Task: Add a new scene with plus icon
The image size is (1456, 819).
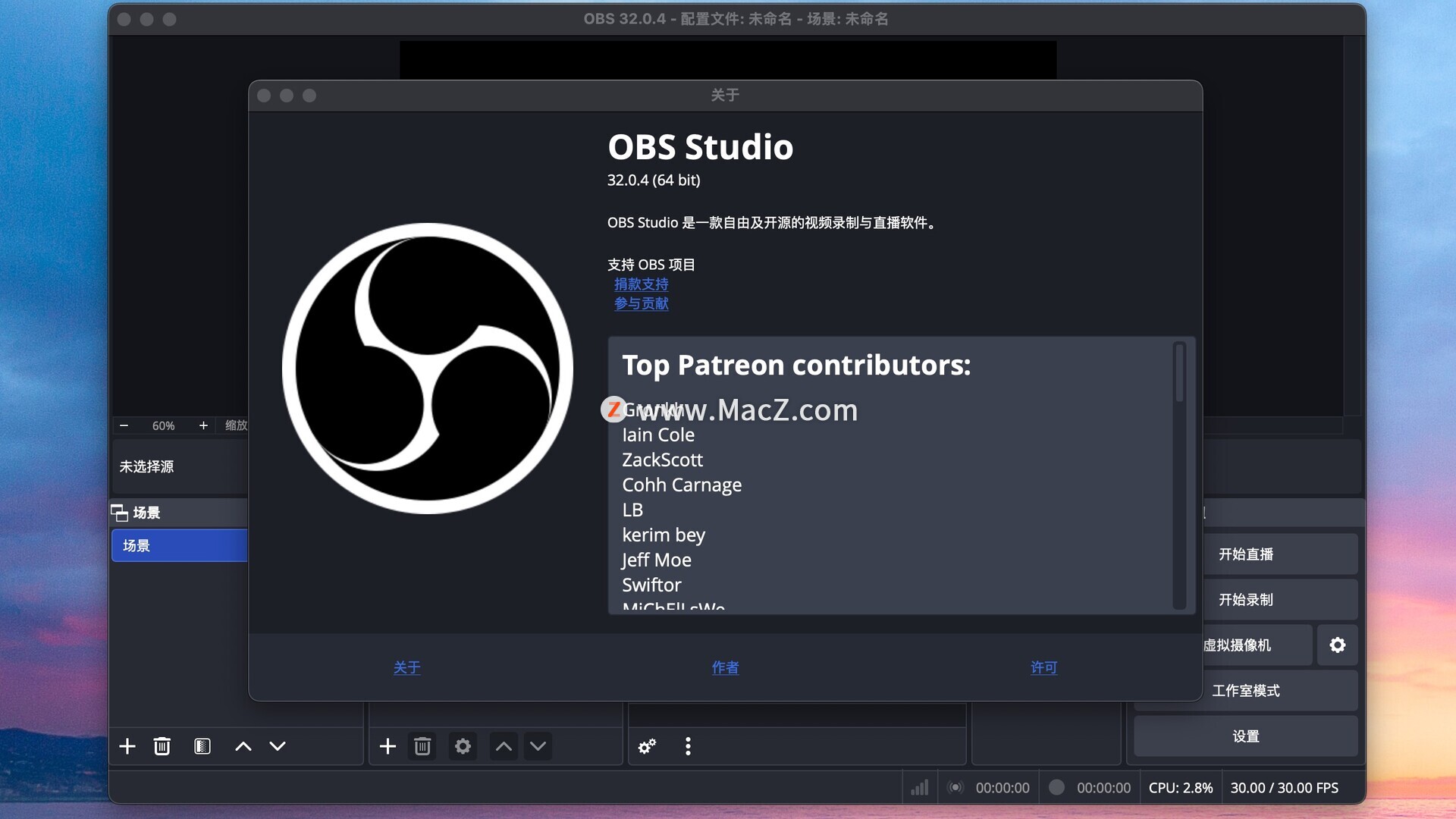Action: [x=127, y=746]
